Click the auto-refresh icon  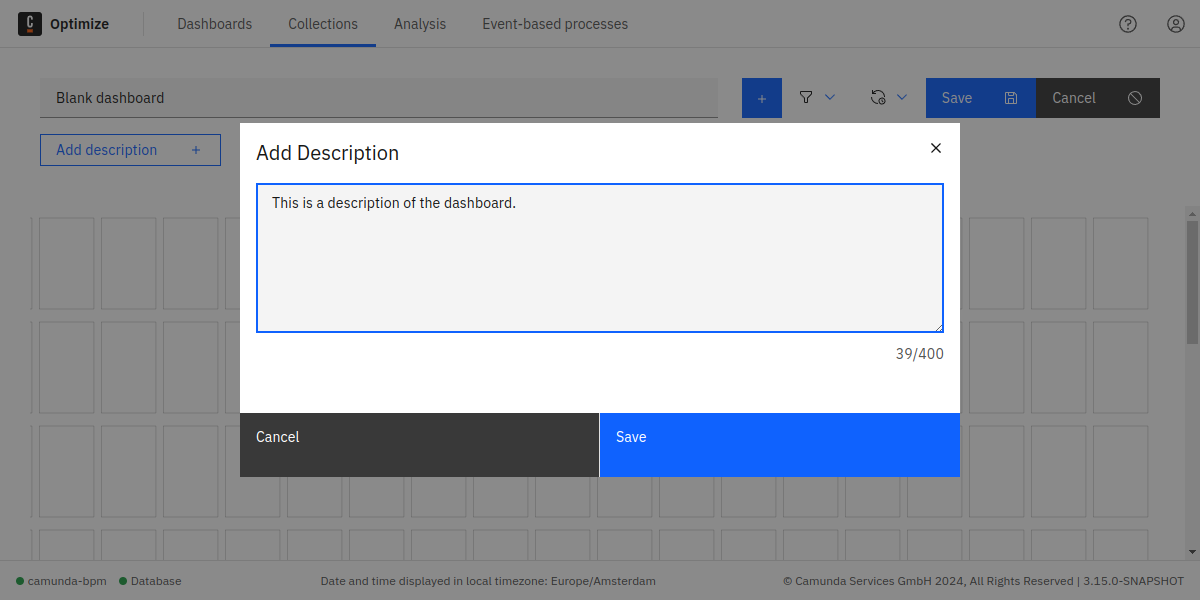[878, 97]
